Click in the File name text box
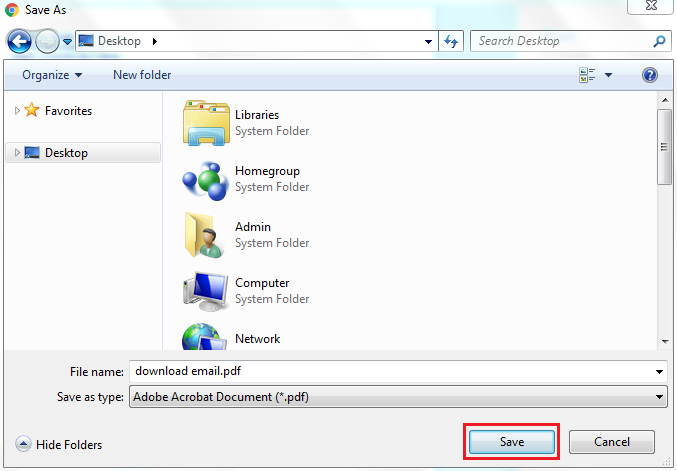 [x=391, y=371]
